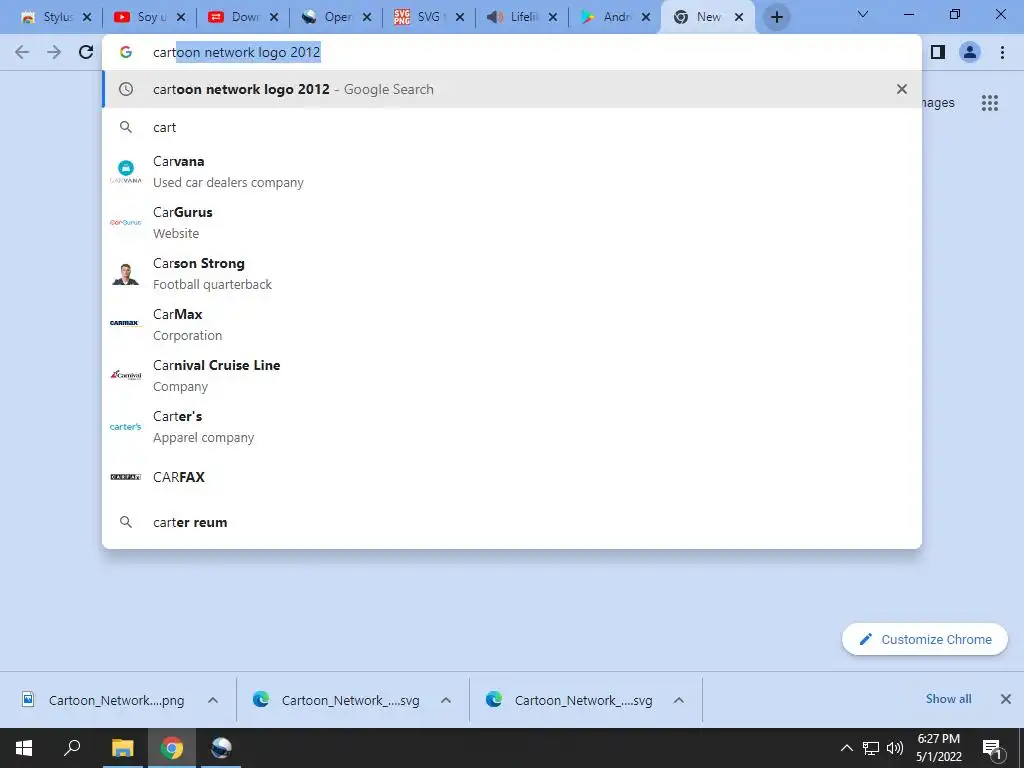Open a new tab with plus button
1024x768 pixels.
(x=776, y=17)
